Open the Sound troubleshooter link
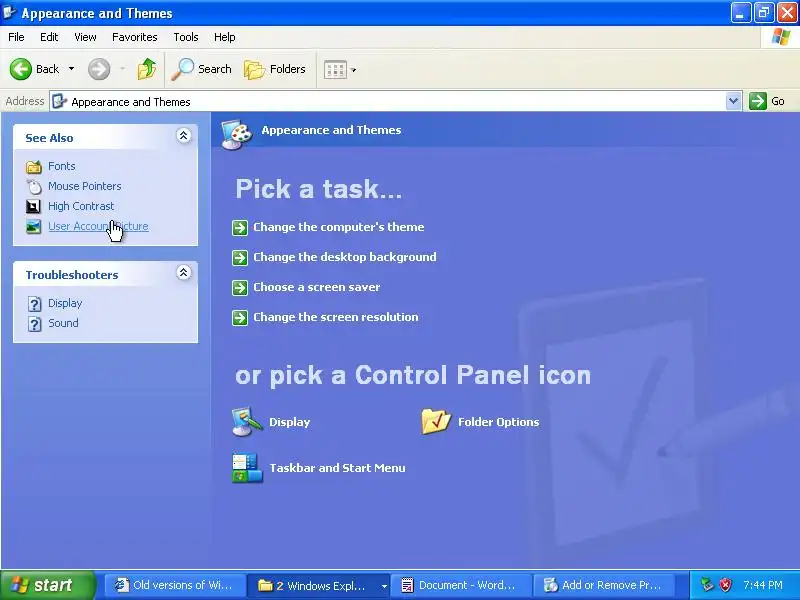This screenshot has height=600, width=800. click(63, 323)
